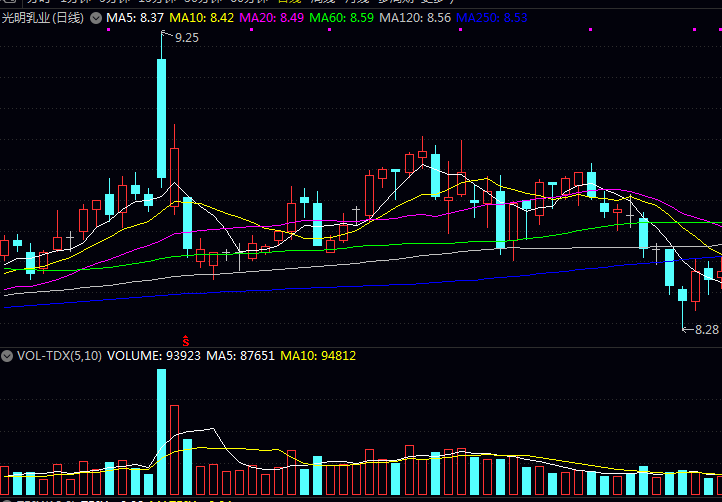Click the volume MA5: 87651 label
Screen dimensions: 722x502
click(x=240, y=356)
